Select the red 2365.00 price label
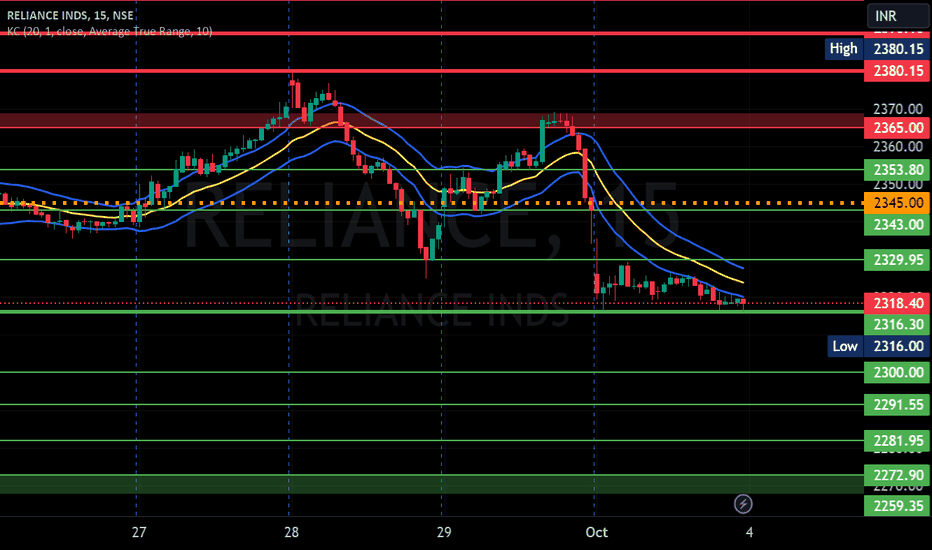The image size is (932, 550). (897, 128)
